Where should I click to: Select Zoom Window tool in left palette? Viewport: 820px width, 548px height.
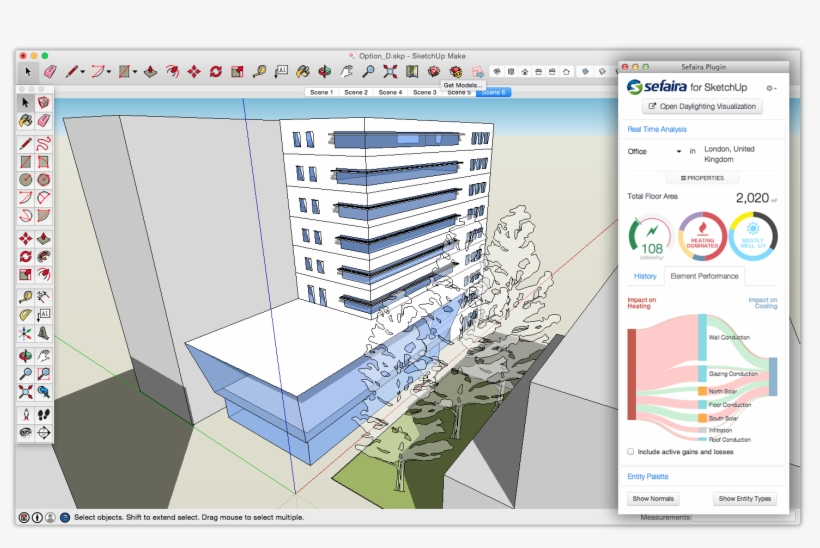[43, 374]
